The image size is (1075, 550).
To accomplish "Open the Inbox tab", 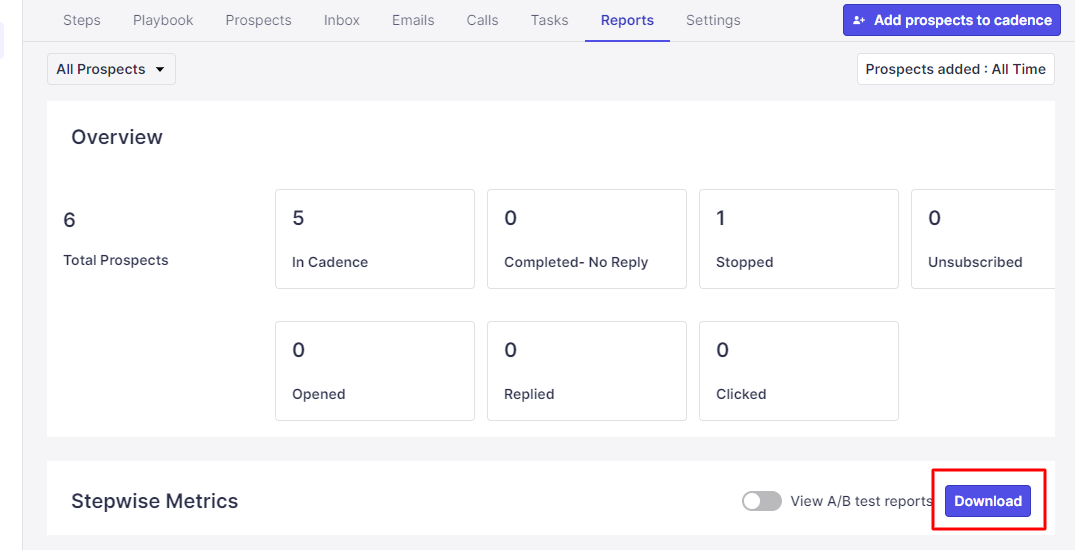I will 342,20.
